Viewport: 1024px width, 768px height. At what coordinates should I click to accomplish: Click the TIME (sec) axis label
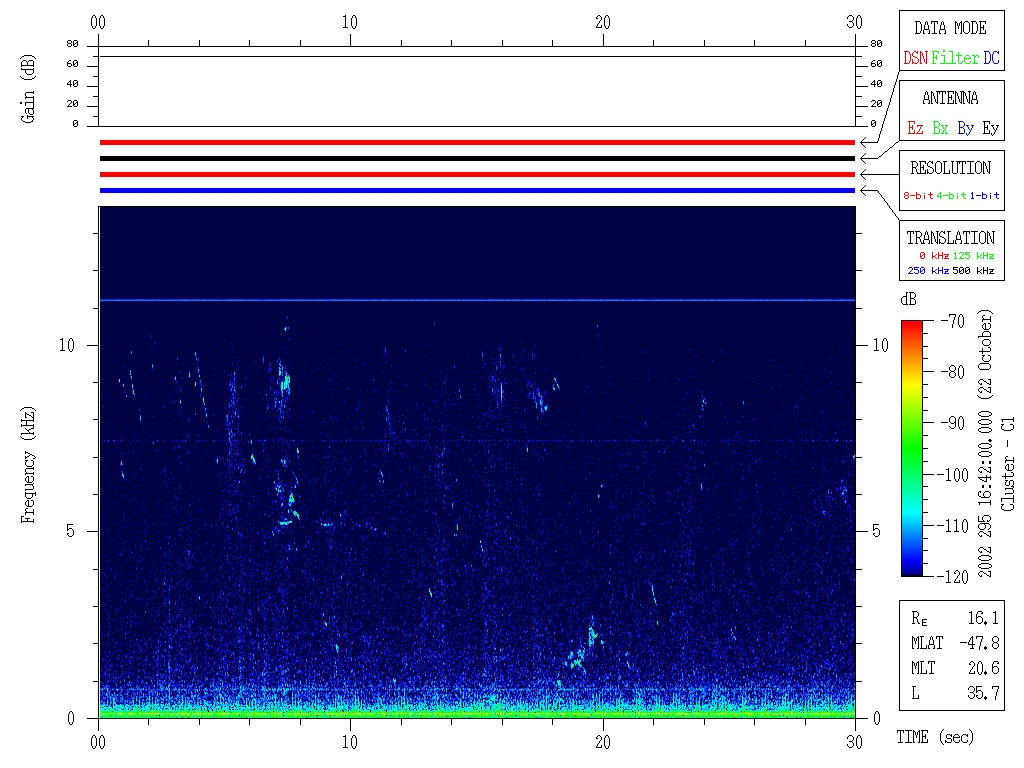click(934, 738)
